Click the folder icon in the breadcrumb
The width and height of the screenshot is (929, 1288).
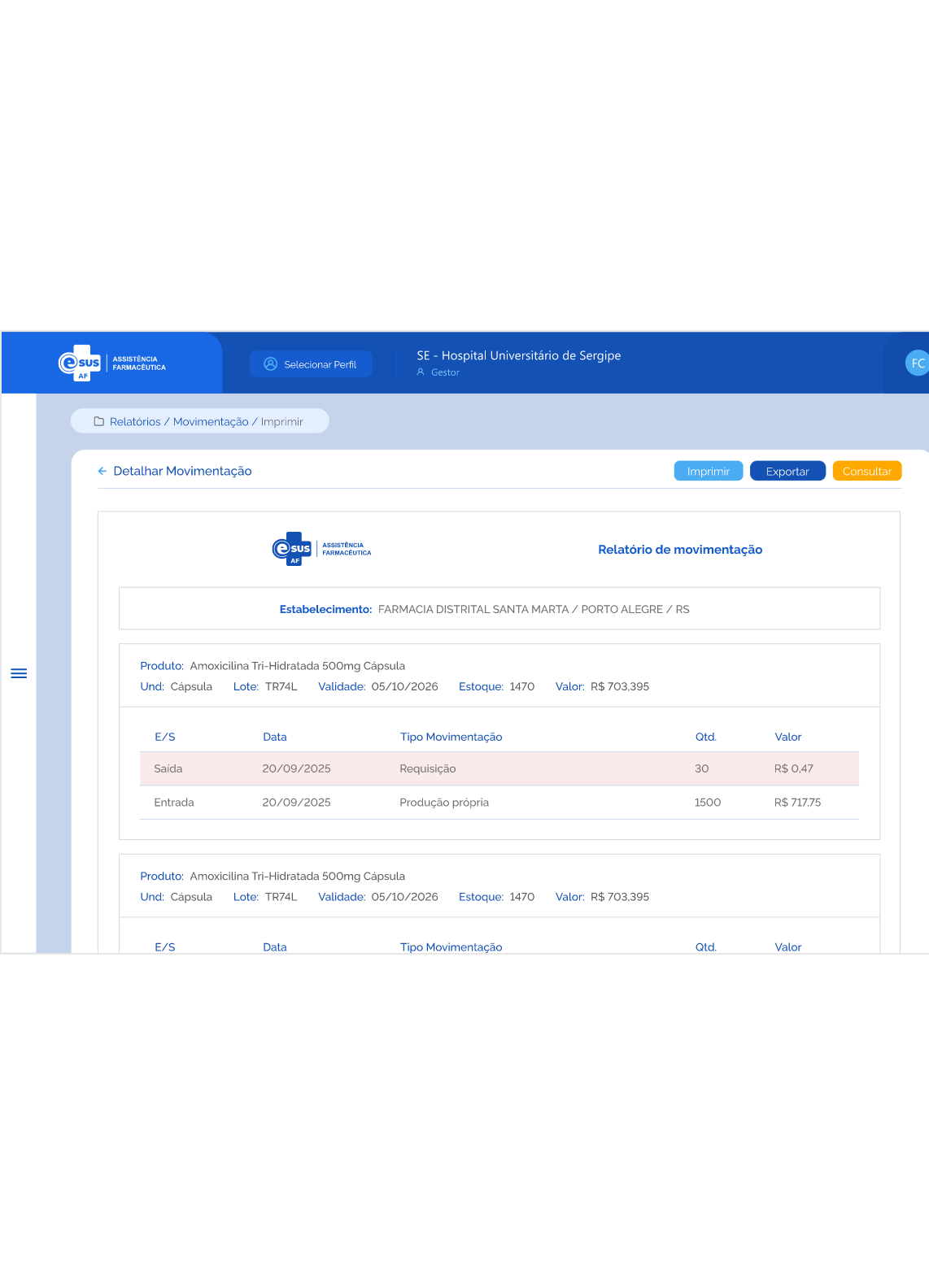(99, 421)
